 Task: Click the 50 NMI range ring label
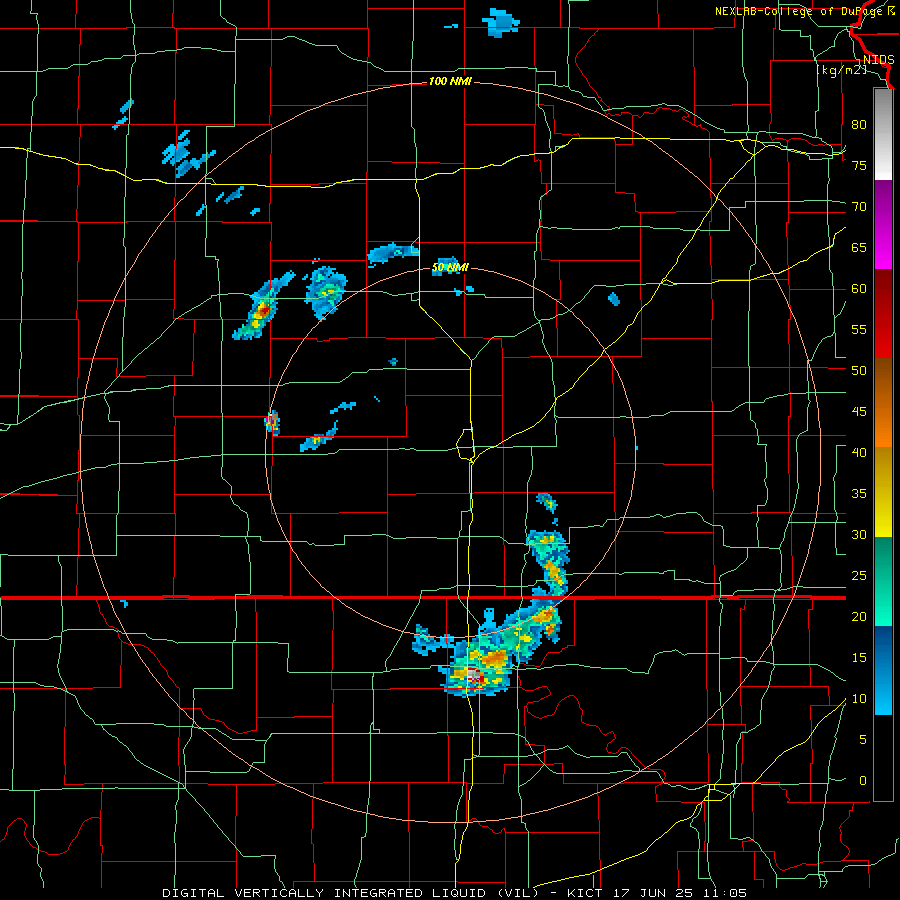[450, 267]
